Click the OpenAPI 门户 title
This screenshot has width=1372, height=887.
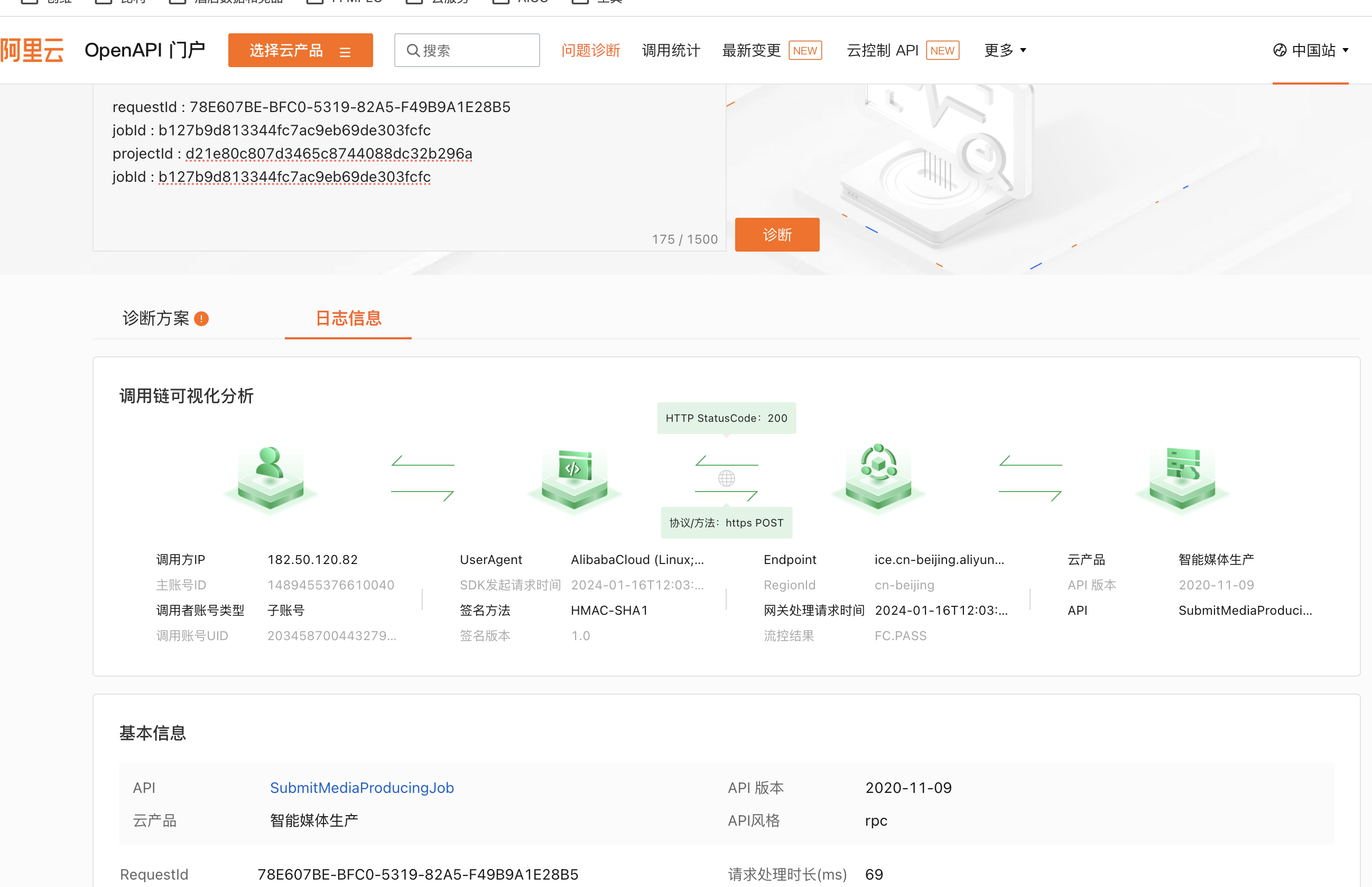pyautogui.click(x=145, y=51)
